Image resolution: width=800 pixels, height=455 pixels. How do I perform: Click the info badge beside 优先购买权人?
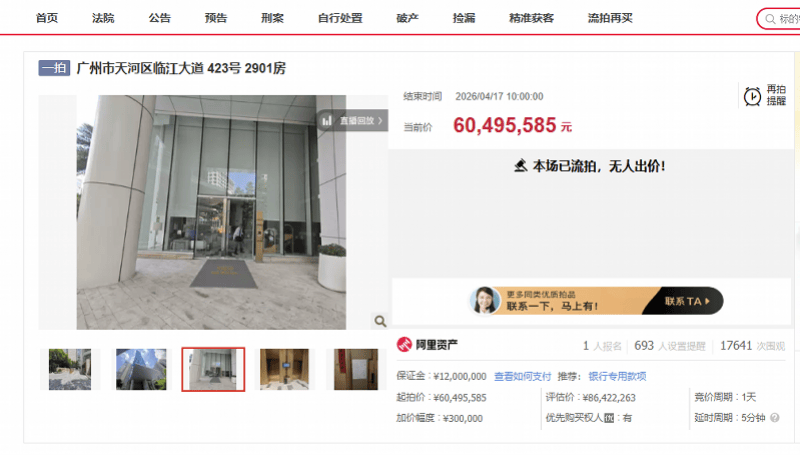607,418
